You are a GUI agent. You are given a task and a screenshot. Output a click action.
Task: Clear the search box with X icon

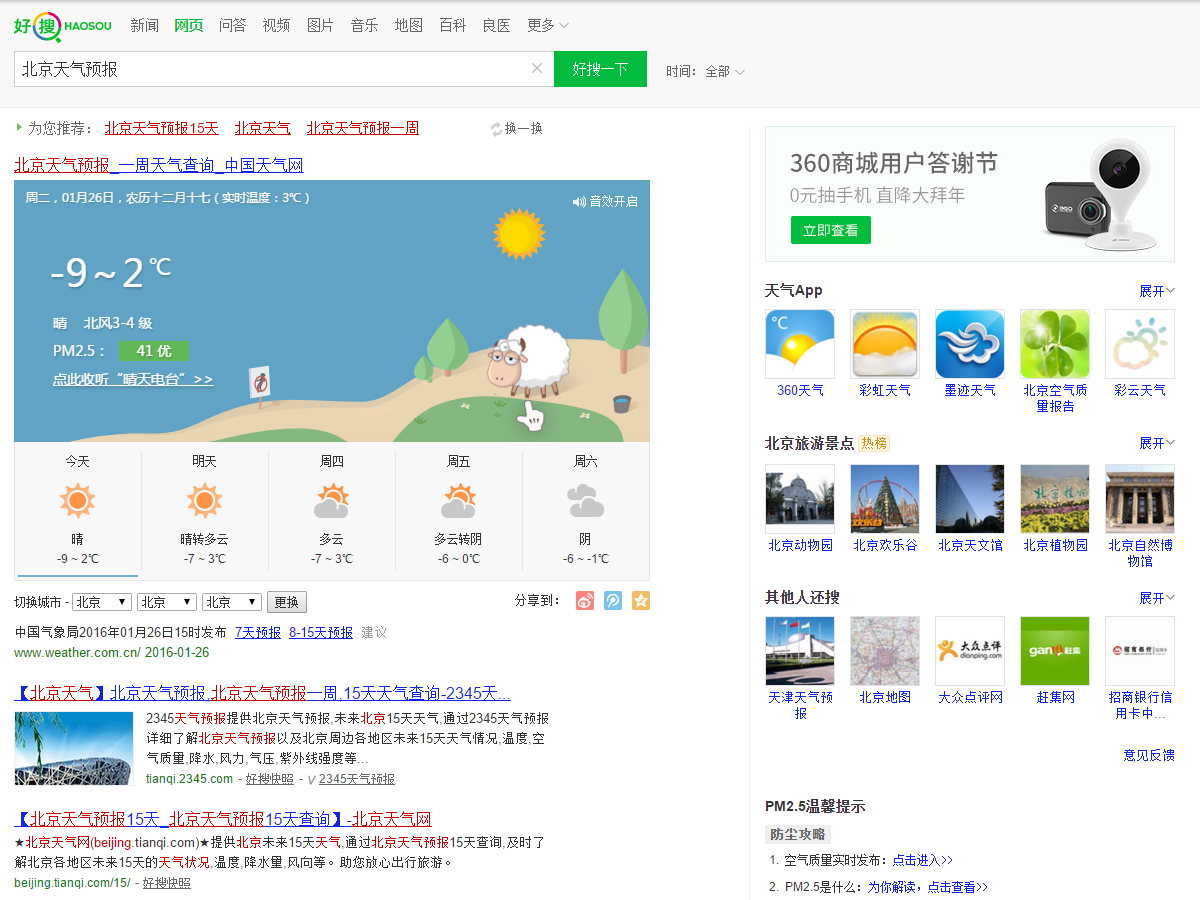click(537, 69)
